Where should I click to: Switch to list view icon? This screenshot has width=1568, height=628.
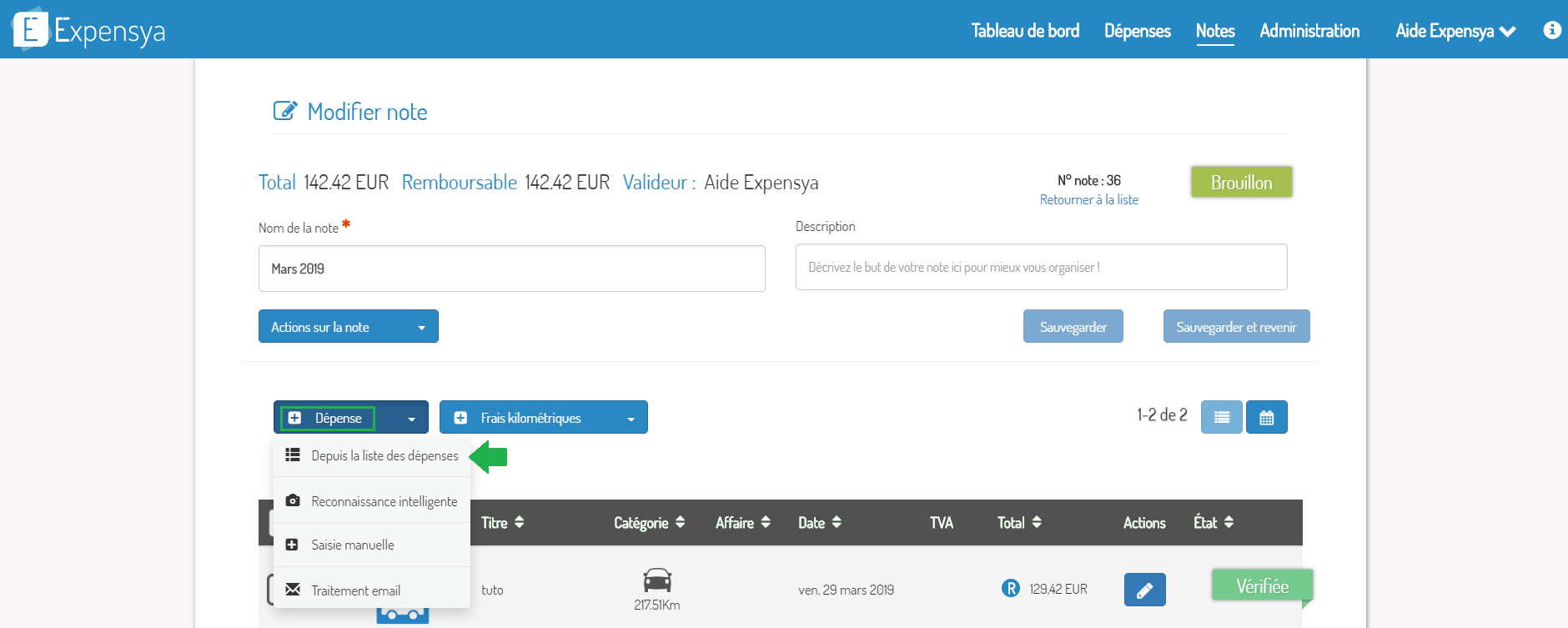[x=1221, y=417]
